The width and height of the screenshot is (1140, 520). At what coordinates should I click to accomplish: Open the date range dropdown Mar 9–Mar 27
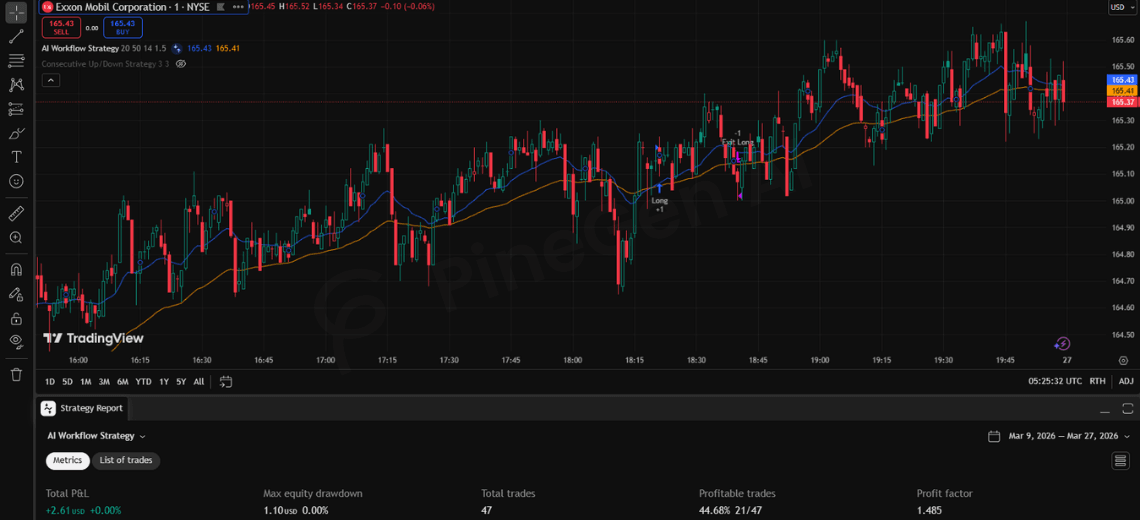coord(1053,436)
